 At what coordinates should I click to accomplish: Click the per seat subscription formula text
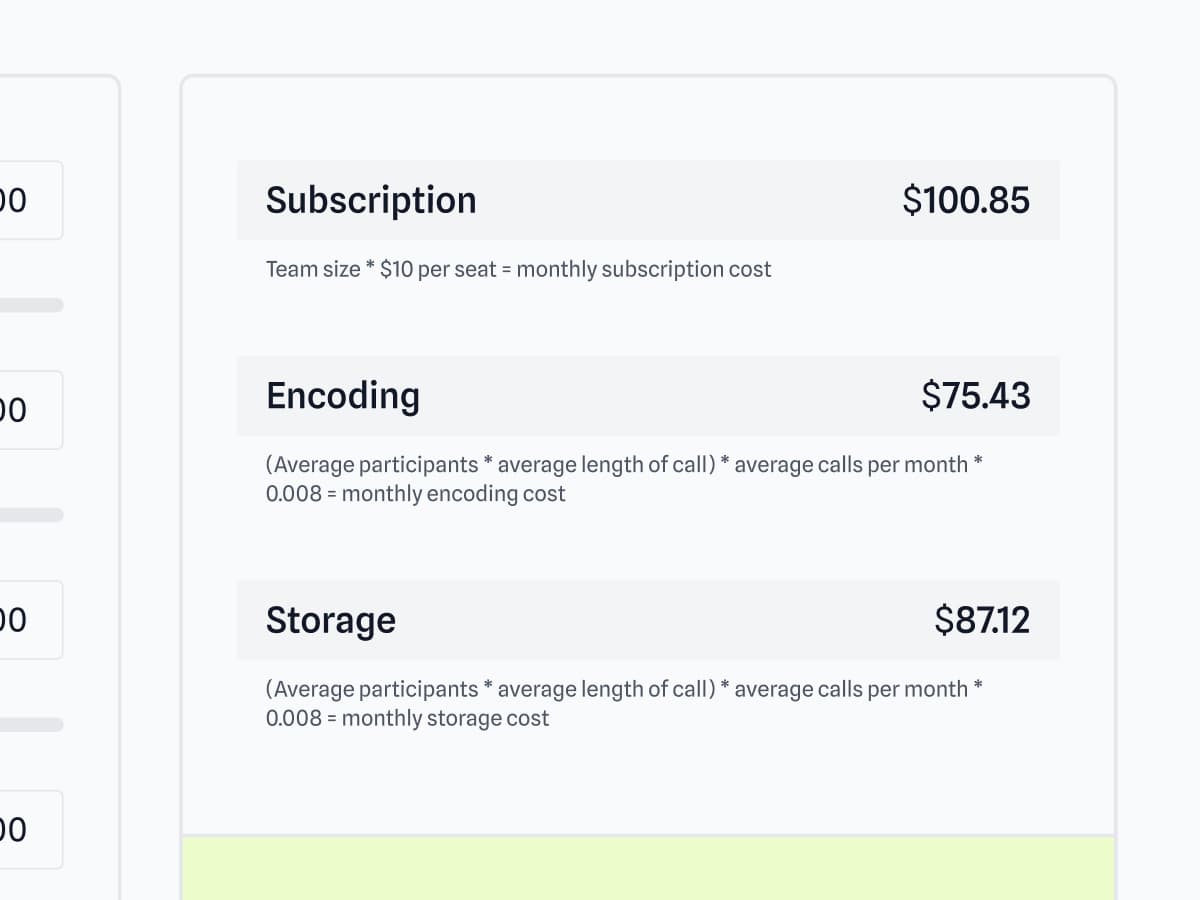(518, 269)
